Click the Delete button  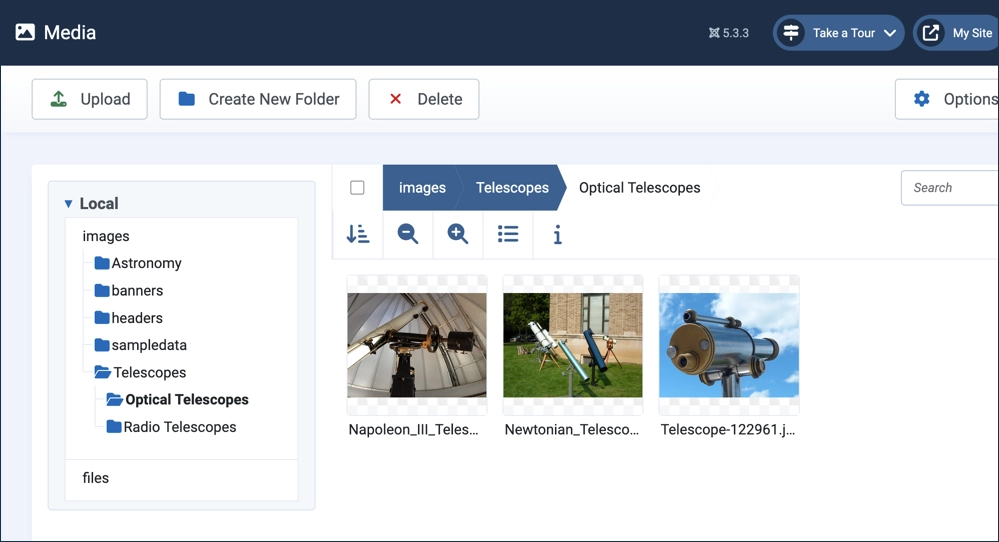click(424, 99)
